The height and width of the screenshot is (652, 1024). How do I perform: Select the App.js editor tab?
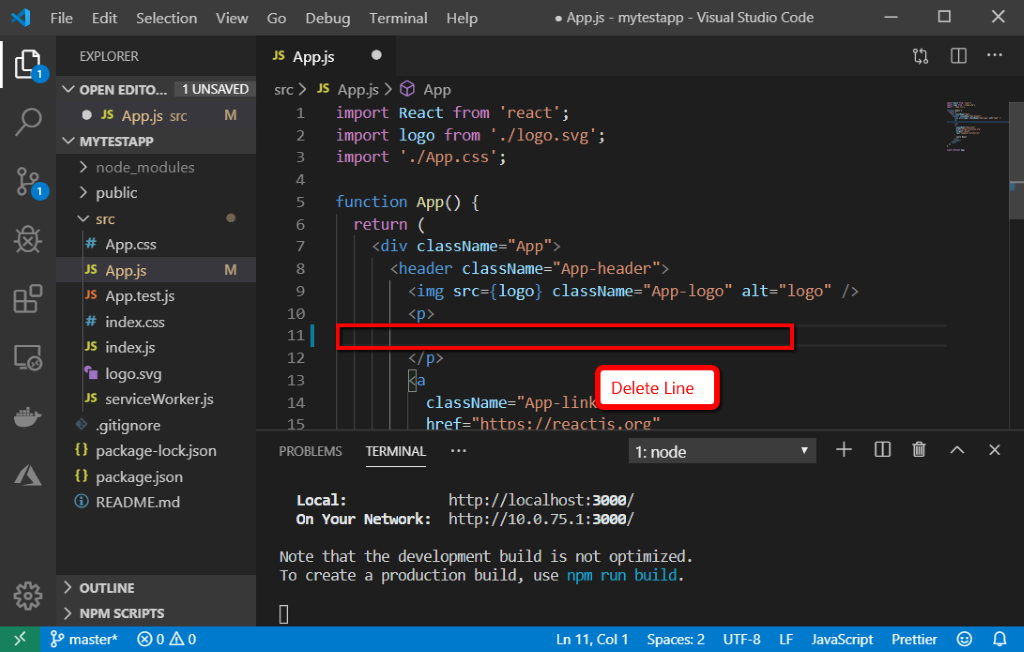(x=327, y=56)
